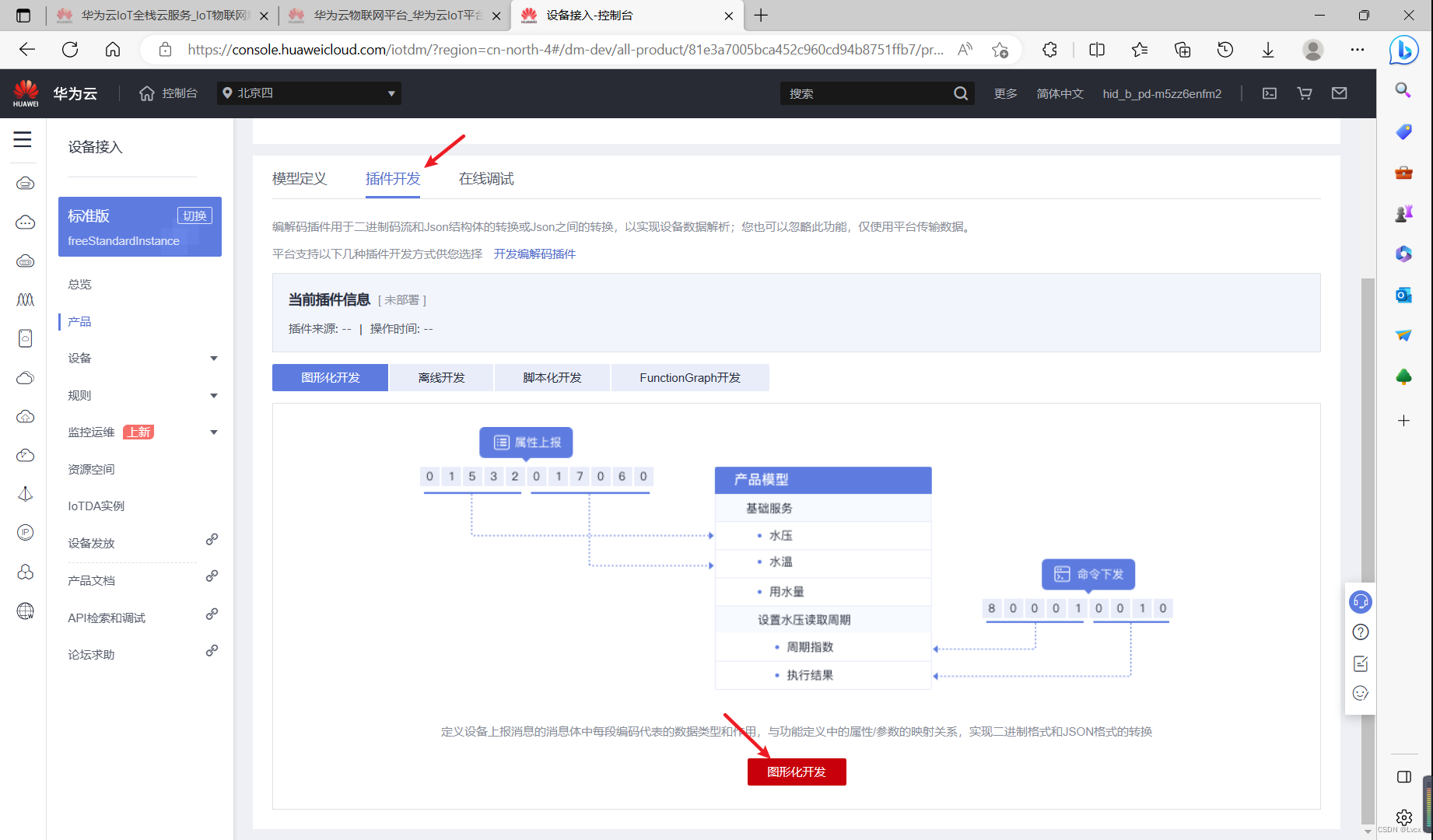Click the smiley satisfaction icon
The width and height of the screenshot is (1433, 840).
coord(1361,693)
